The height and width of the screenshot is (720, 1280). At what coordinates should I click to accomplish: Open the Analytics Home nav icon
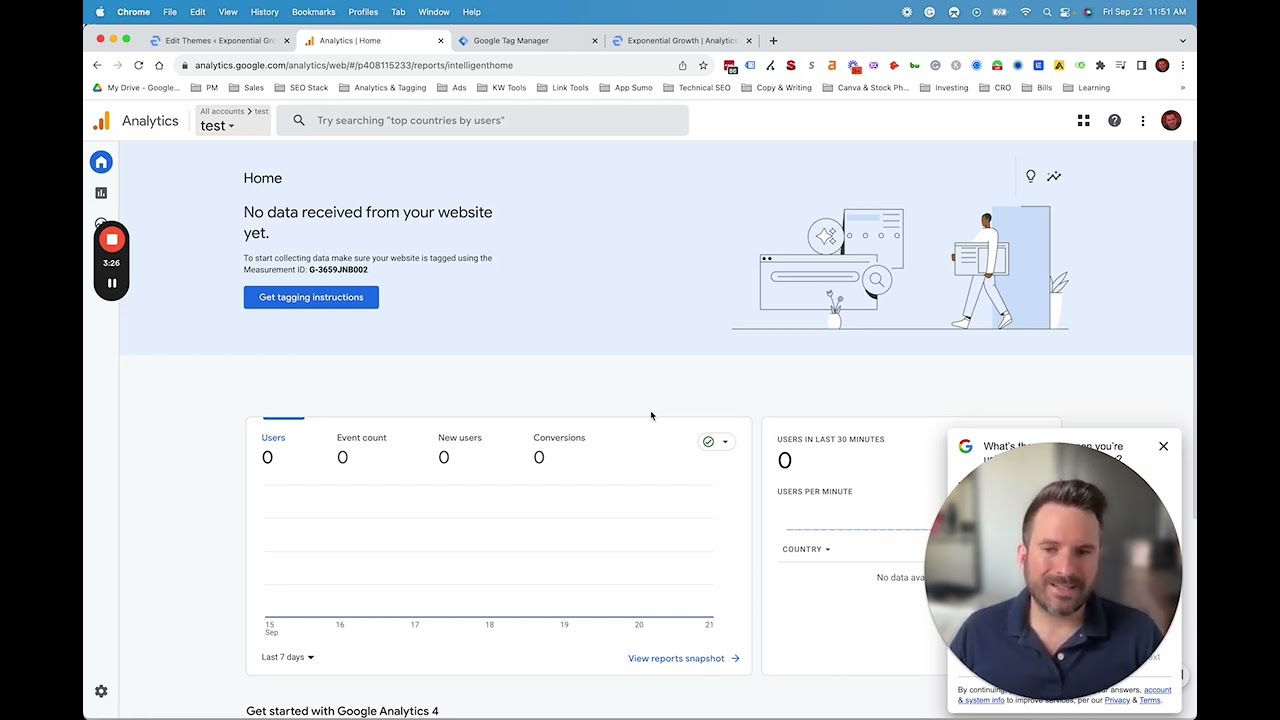101,162
